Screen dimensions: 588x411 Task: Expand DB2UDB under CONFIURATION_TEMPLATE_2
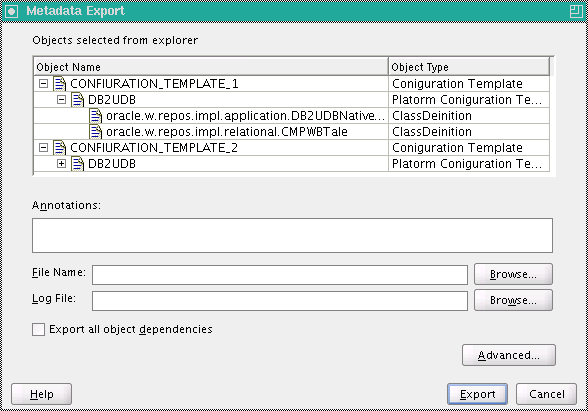point(62,164)
